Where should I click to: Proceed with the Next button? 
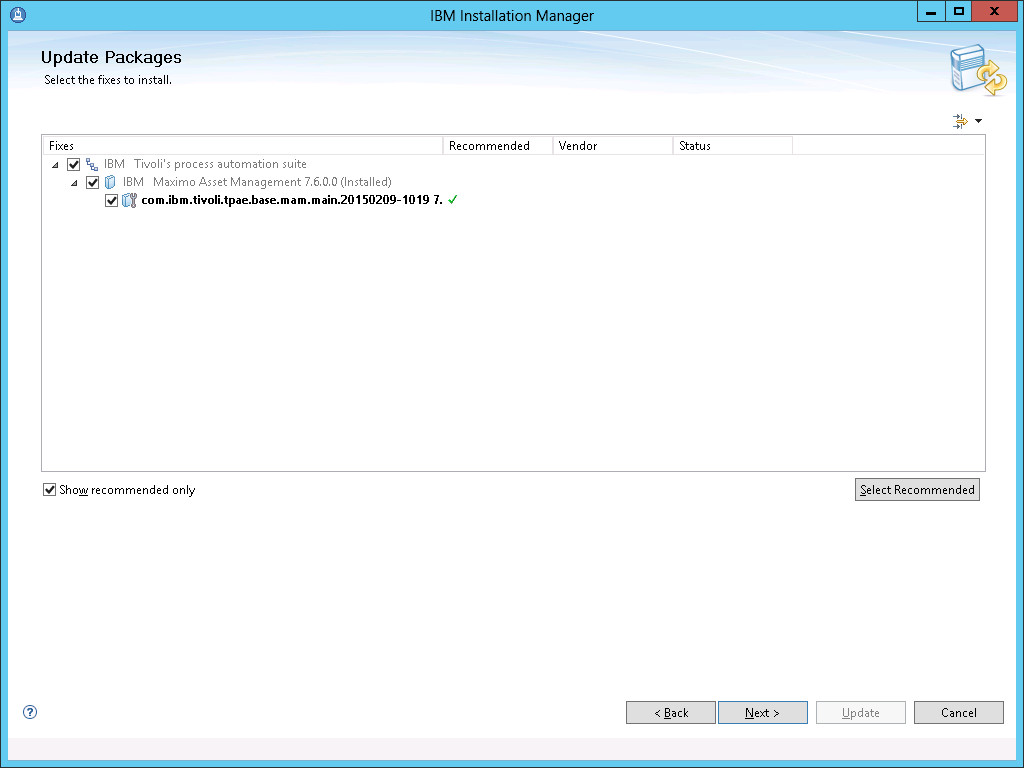point(763,712)
